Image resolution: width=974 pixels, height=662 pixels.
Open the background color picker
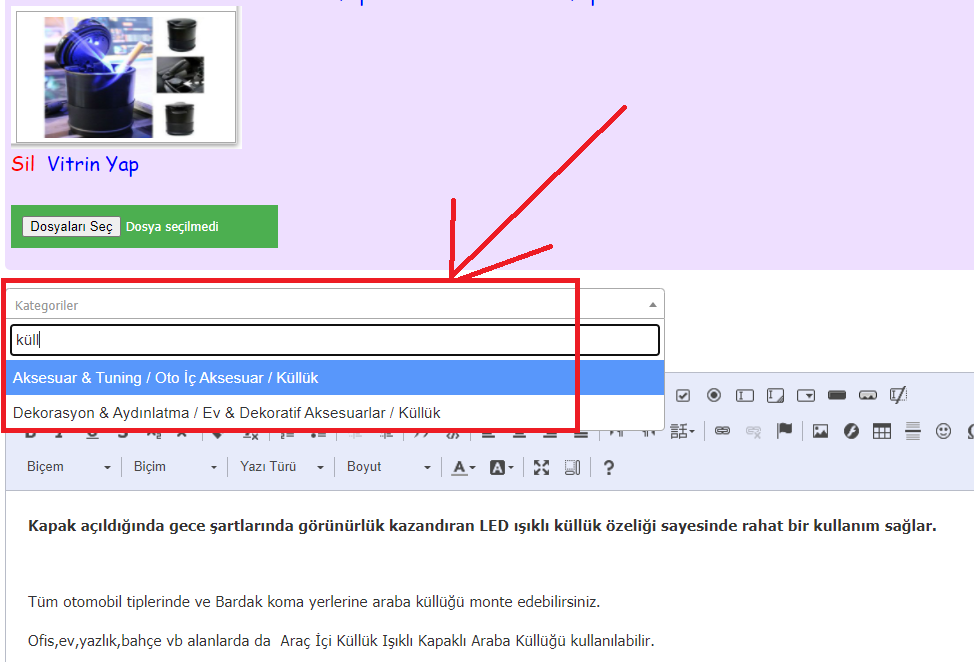501,467
